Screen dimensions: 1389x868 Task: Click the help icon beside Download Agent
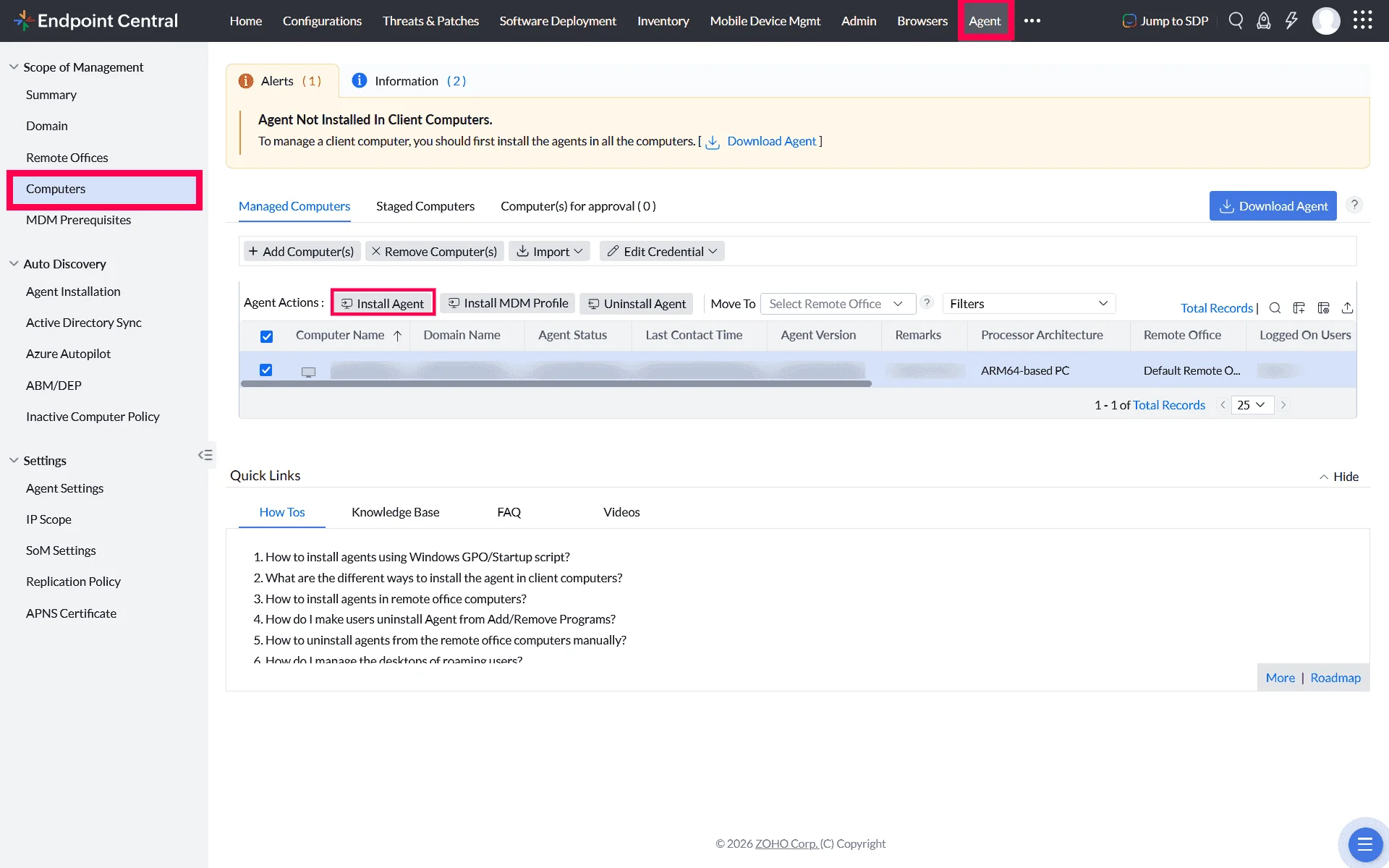pyautogui.click(x=1354, y=205)
